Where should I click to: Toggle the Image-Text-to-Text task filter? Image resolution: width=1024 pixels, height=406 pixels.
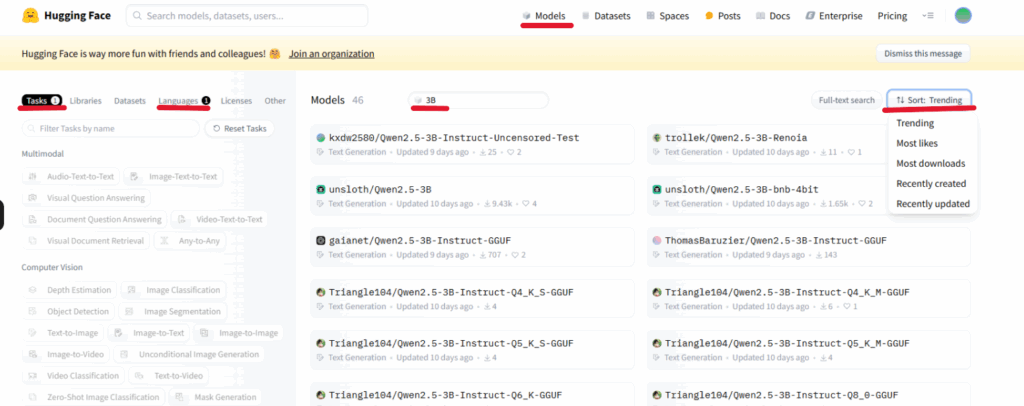[x=175, y=176]
